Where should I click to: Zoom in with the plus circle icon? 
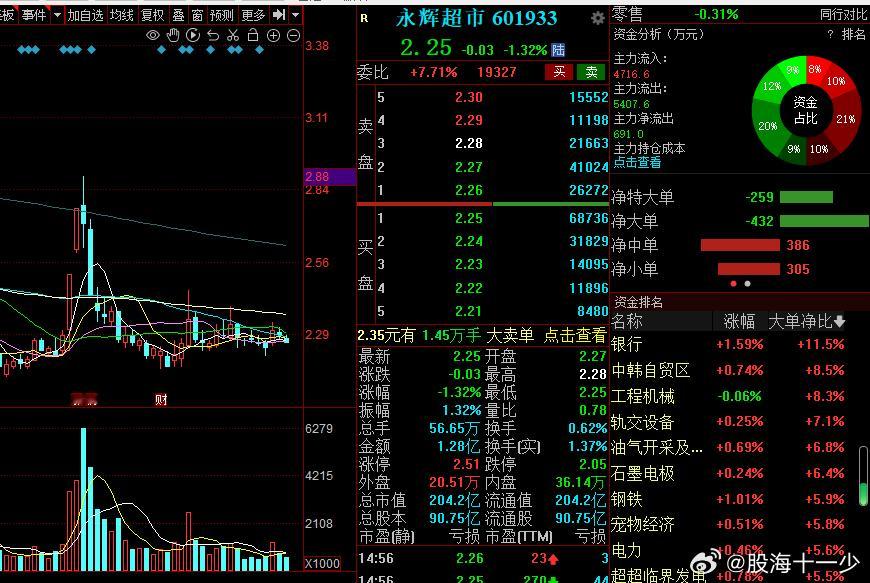click(x=274, y=36)
